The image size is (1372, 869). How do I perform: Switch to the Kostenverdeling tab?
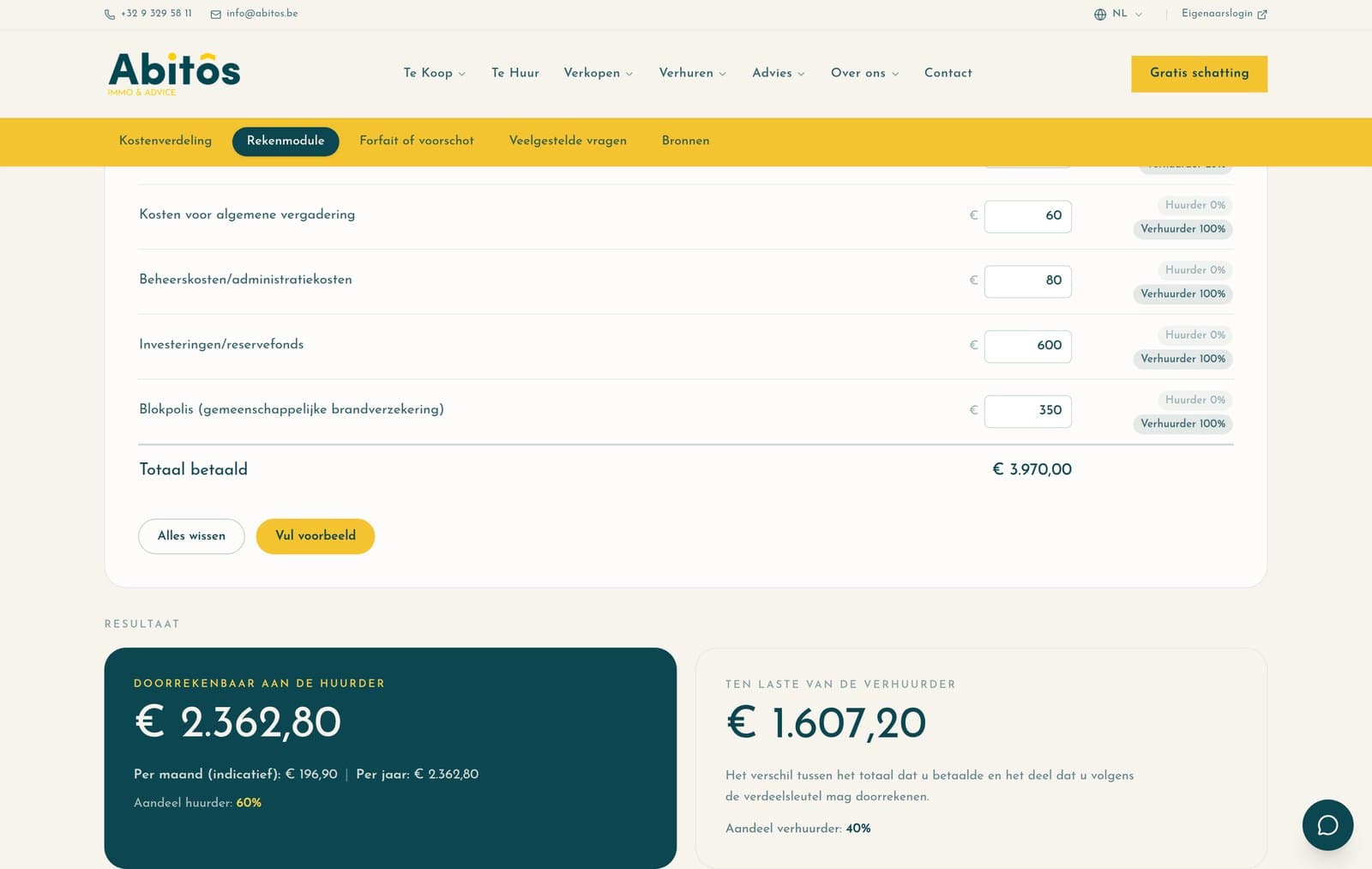coord(165,141)
